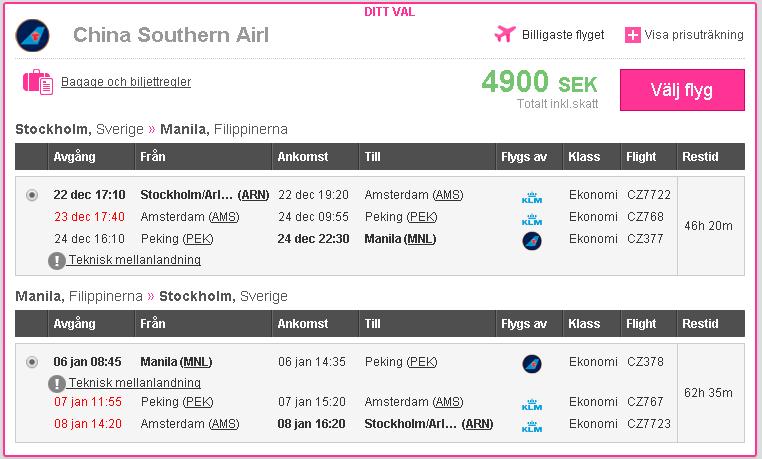Image resolution: width=762 pixels, height=459 pixels.
Task: Open Bagage och biljettregler link
Action: tap(126, 82)
